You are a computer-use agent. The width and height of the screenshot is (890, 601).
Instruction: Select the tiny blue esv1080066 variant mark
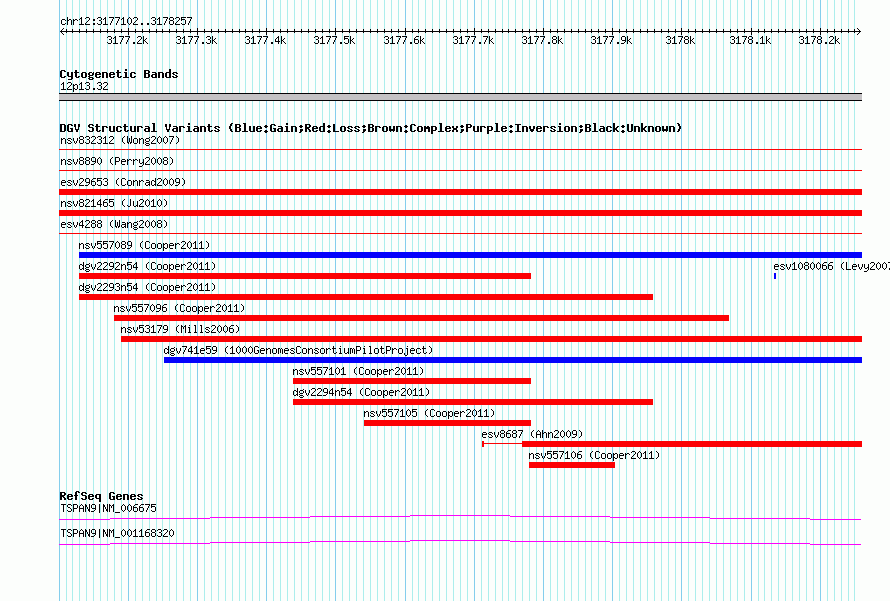(775, 276)
